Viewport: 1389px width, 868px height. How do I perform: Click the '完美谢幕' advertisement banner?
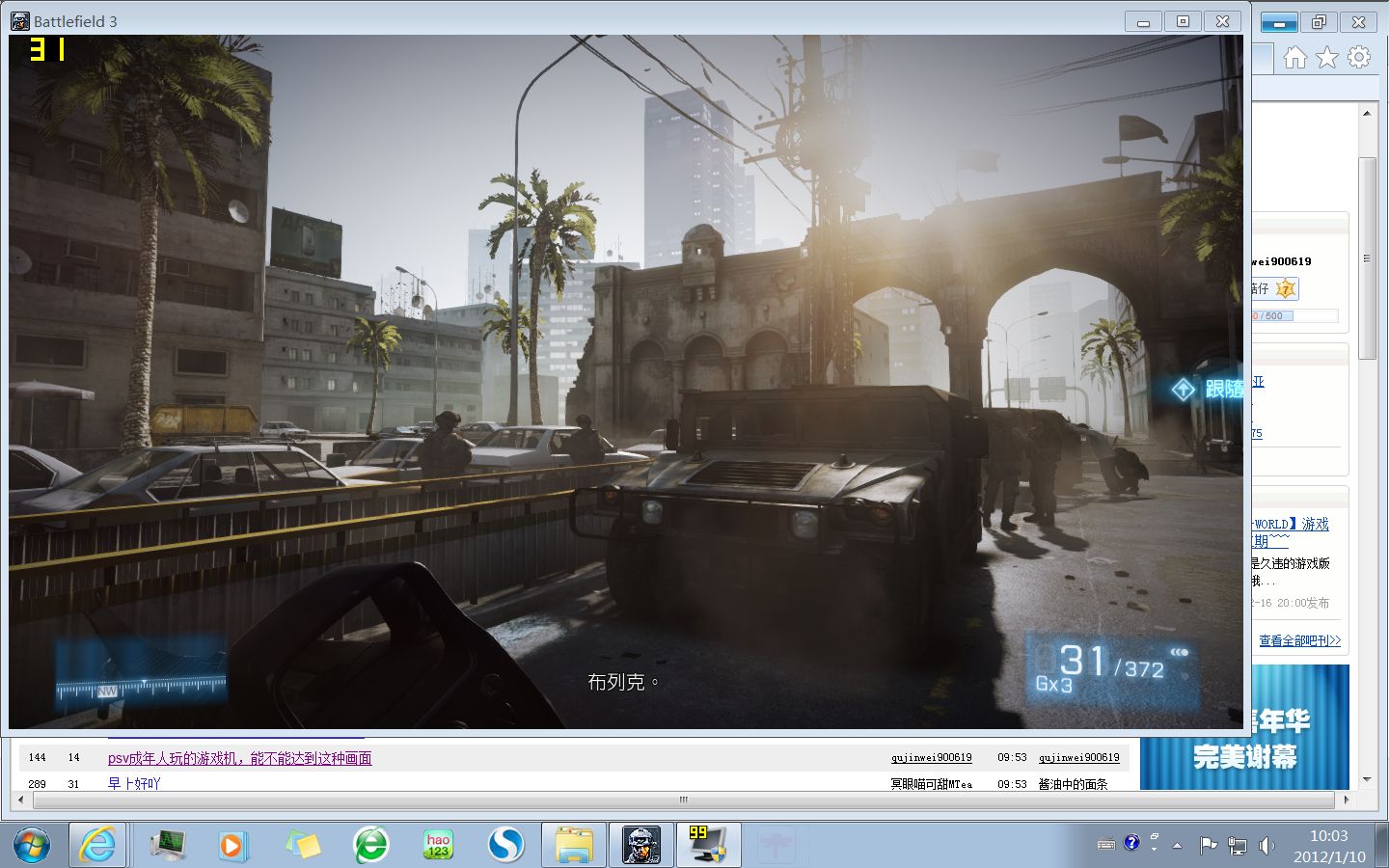coord(1245,727)
